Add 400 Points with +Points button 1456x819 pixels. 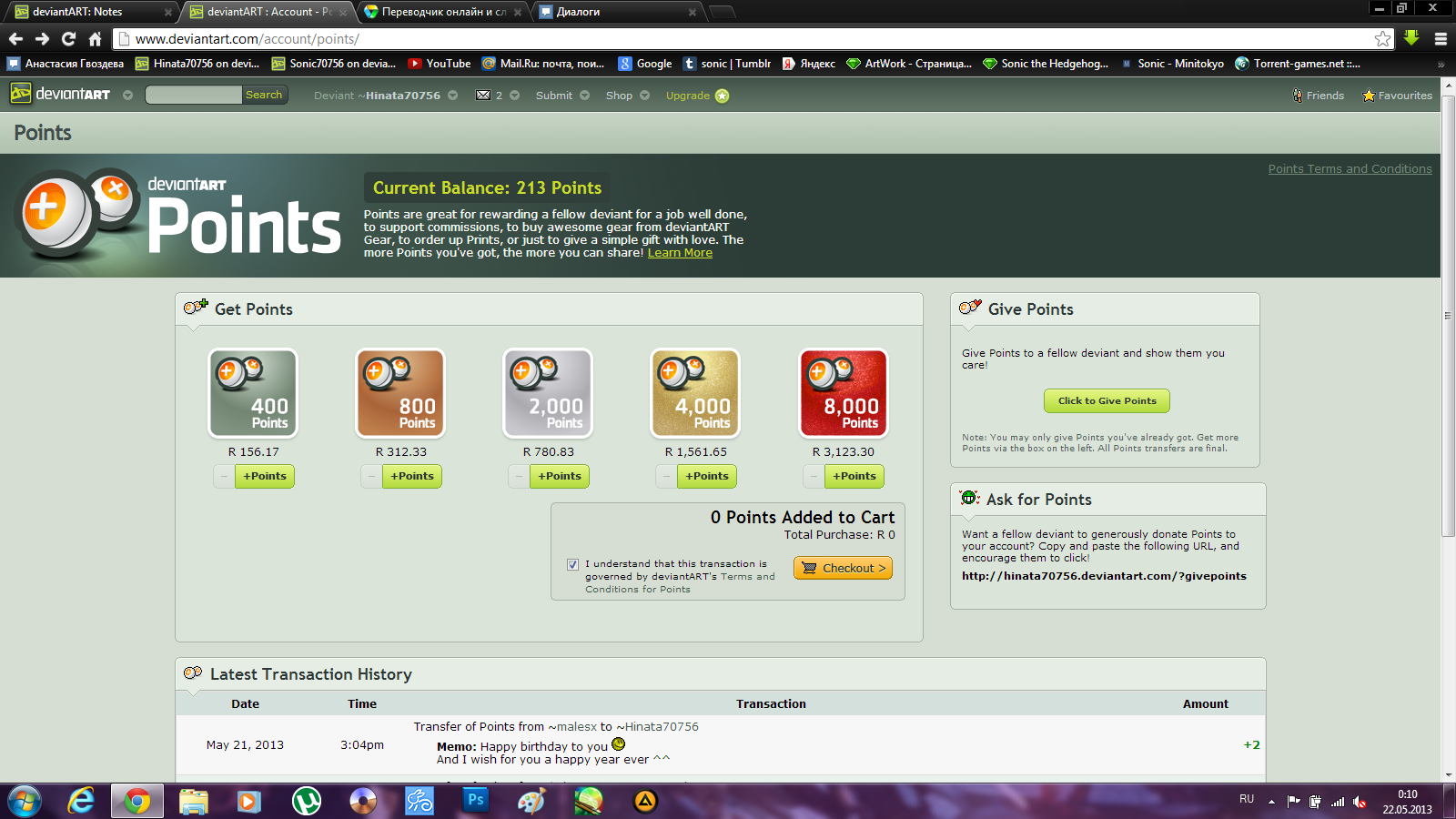(265, 476)
